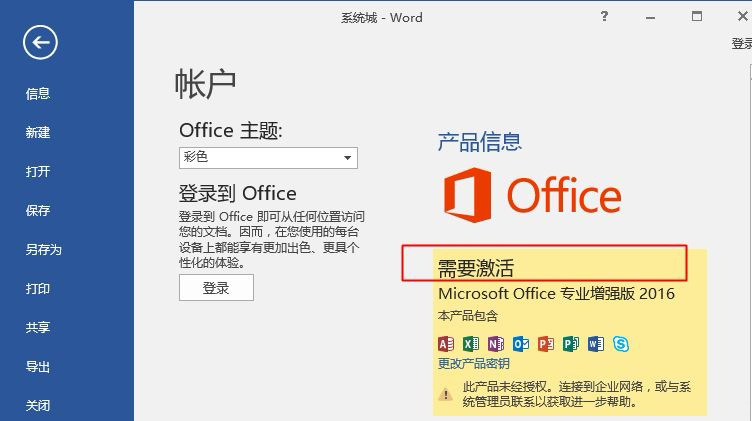Screen dimensions: 752x421
Task: Click the Office 主题 label
Action: 231,130
